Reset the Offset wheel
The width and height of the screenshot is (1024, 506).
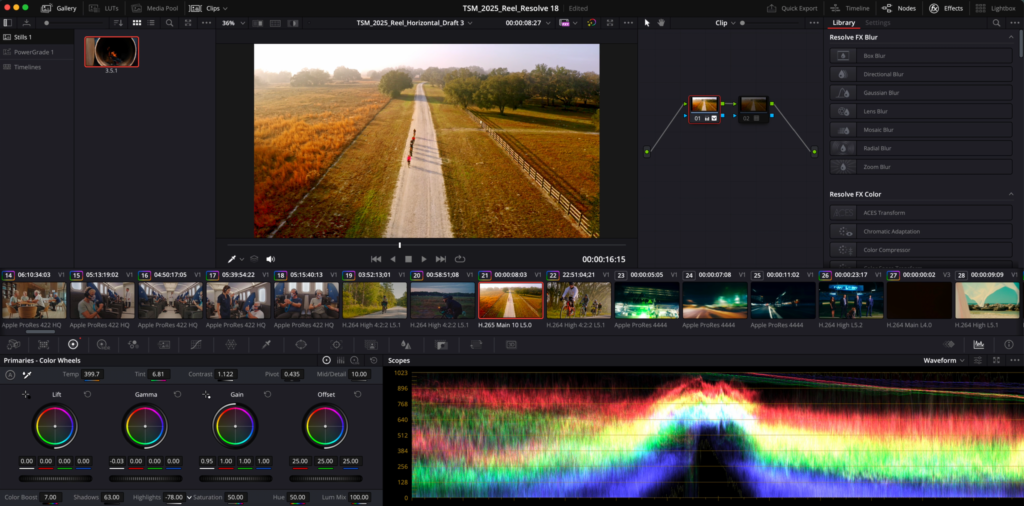coord(357,394)
